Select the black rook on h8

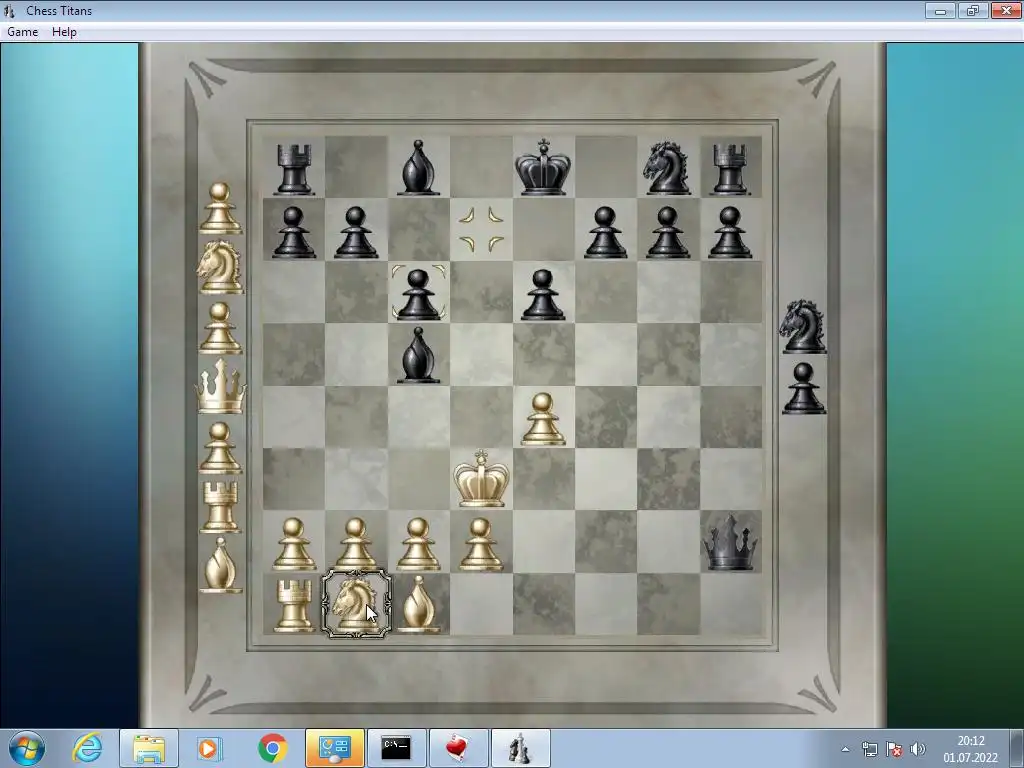(730, 168)
